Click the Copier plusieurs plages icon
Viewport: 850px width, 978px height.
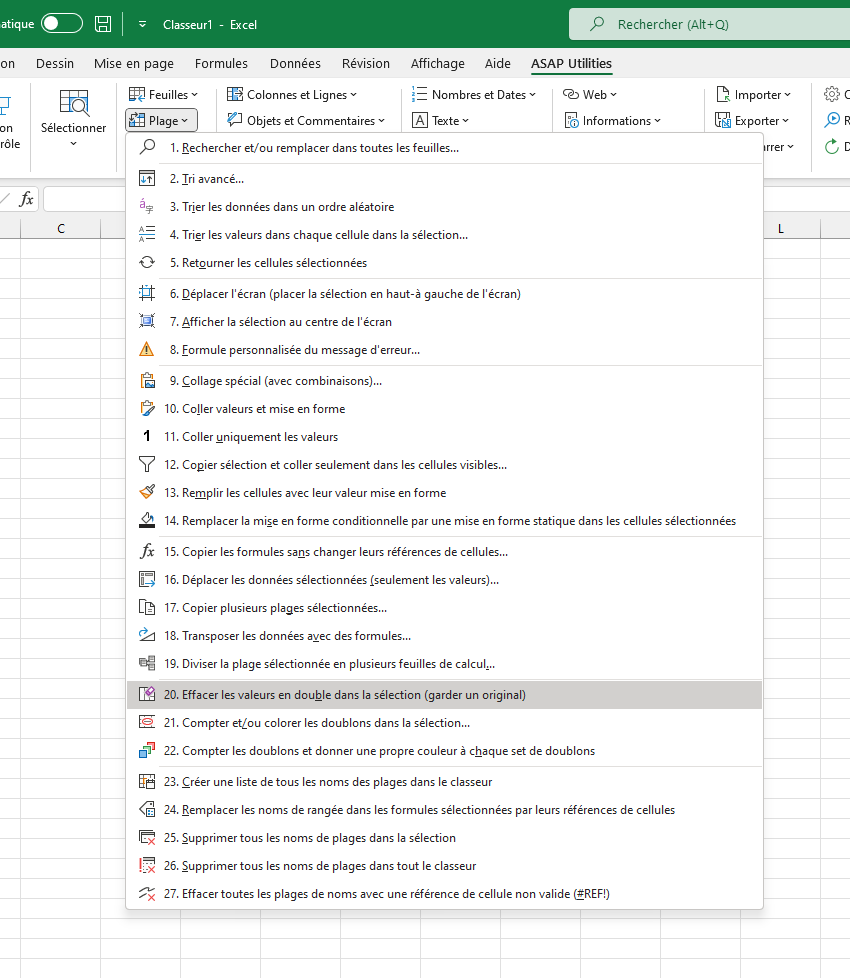[147, 608]
